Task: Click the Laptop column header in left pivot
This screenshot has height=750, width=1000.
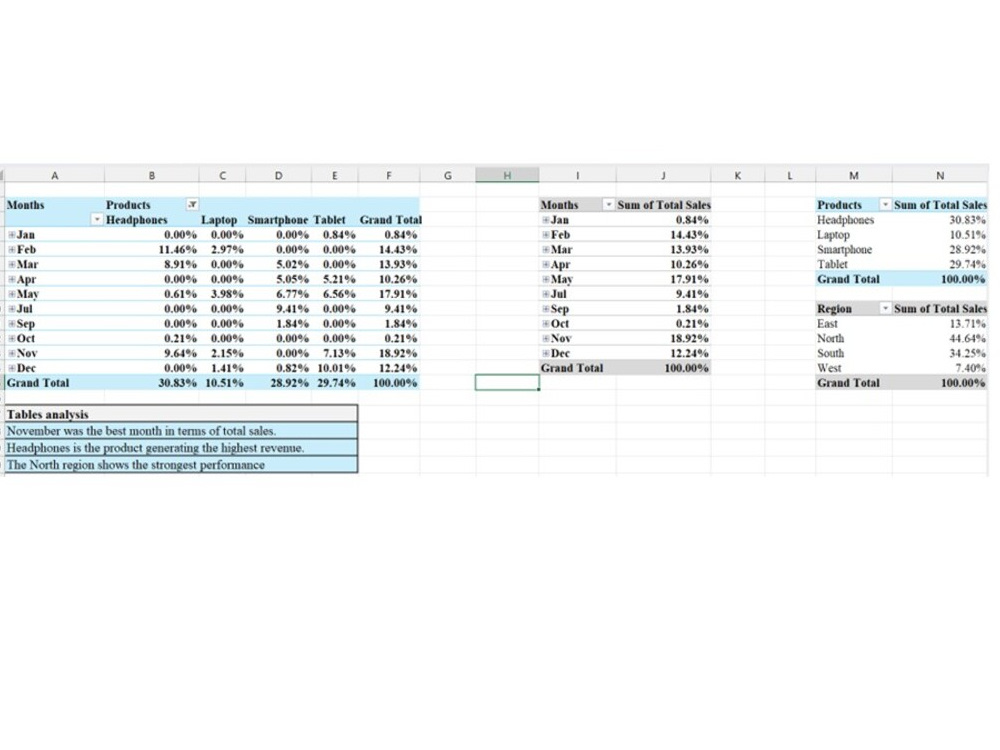Action: click(x=222, y=220)
